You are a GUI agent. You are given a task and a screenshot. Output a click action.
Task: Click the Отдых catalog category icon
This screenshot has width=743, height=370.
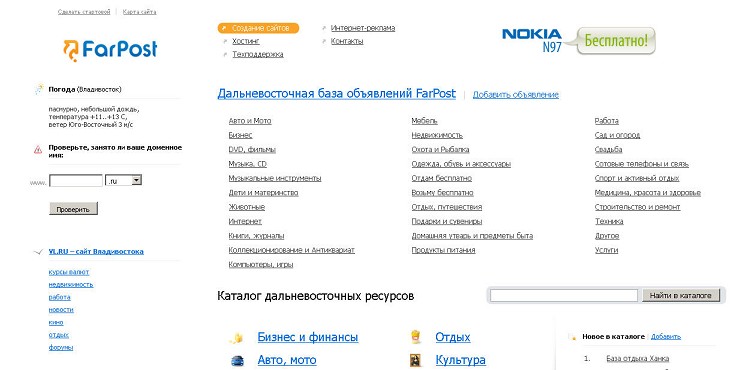pos(416,336)
